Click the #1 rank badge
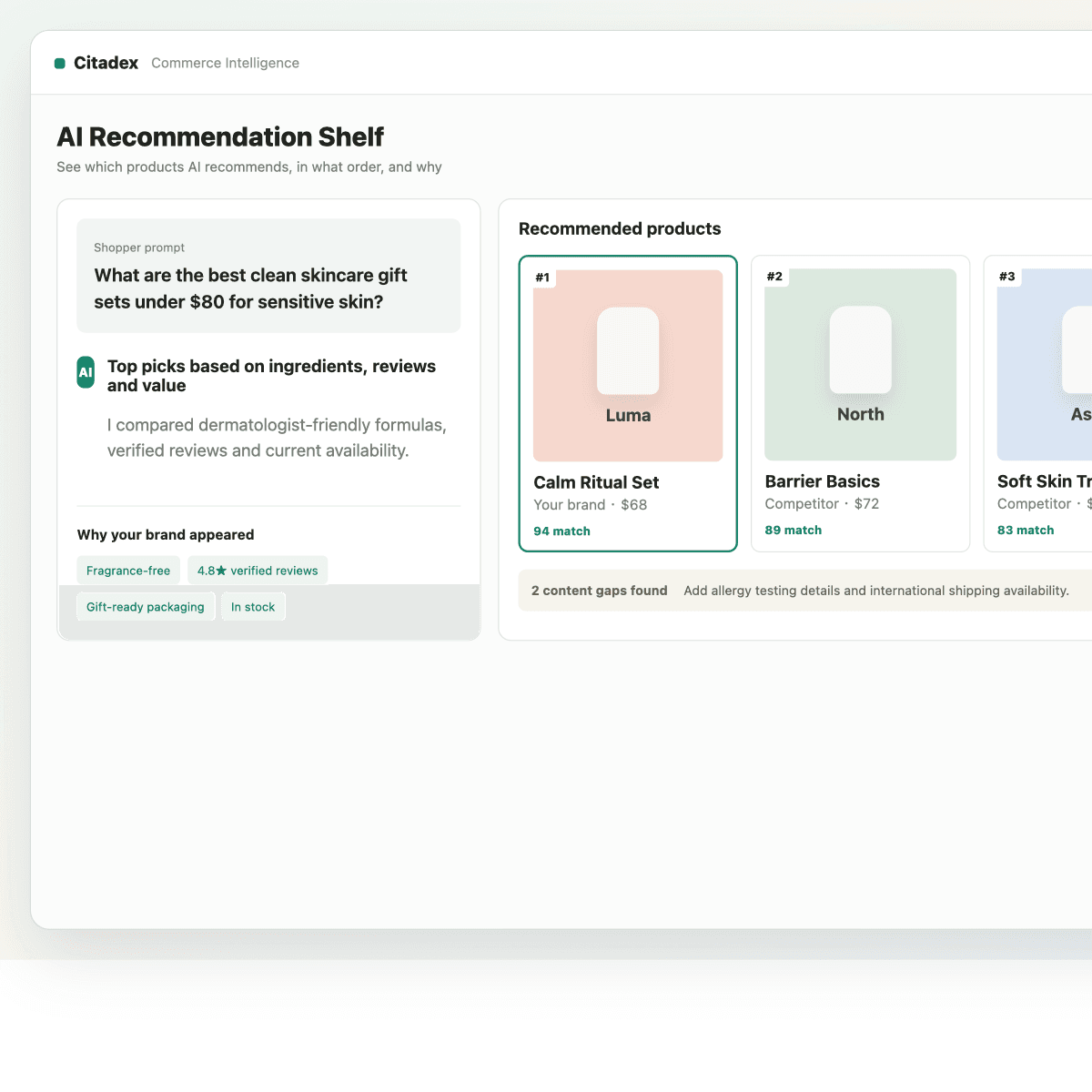This screenshot has width=1092, height=1092. pos(543,278)
